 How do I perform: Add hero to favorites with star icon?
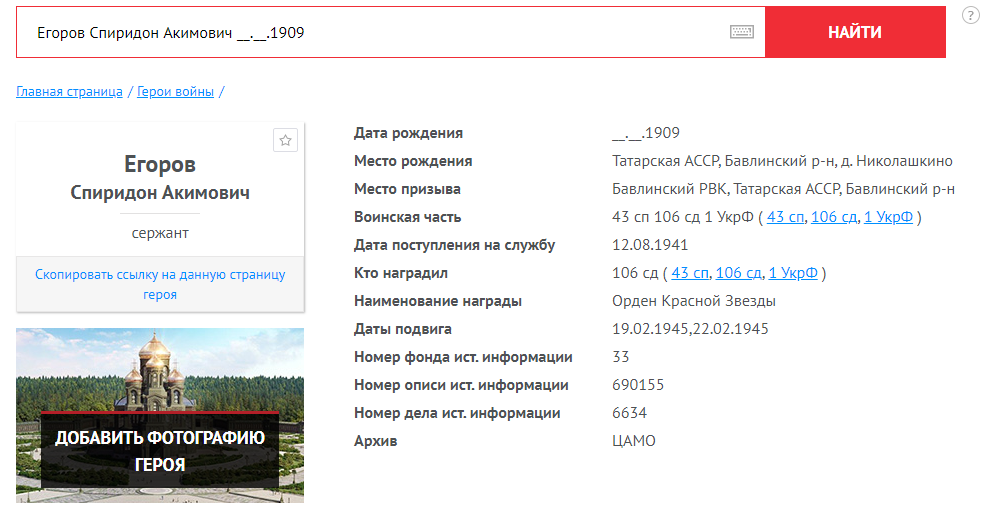pyautogui.click(x=285, y=140)
